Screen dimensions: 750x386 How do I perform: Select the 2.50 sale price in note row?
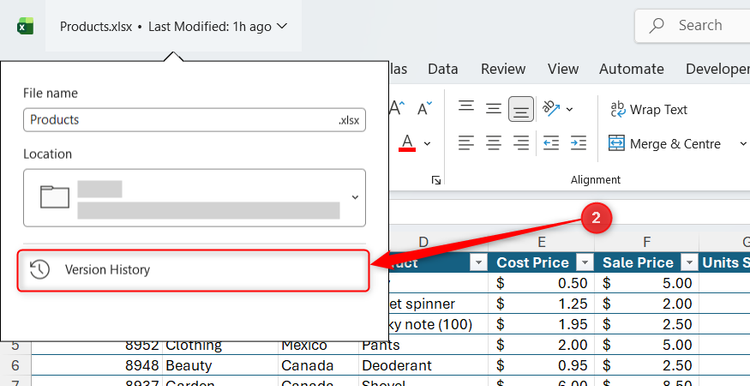pyautogui.click(x=647, y=324)
